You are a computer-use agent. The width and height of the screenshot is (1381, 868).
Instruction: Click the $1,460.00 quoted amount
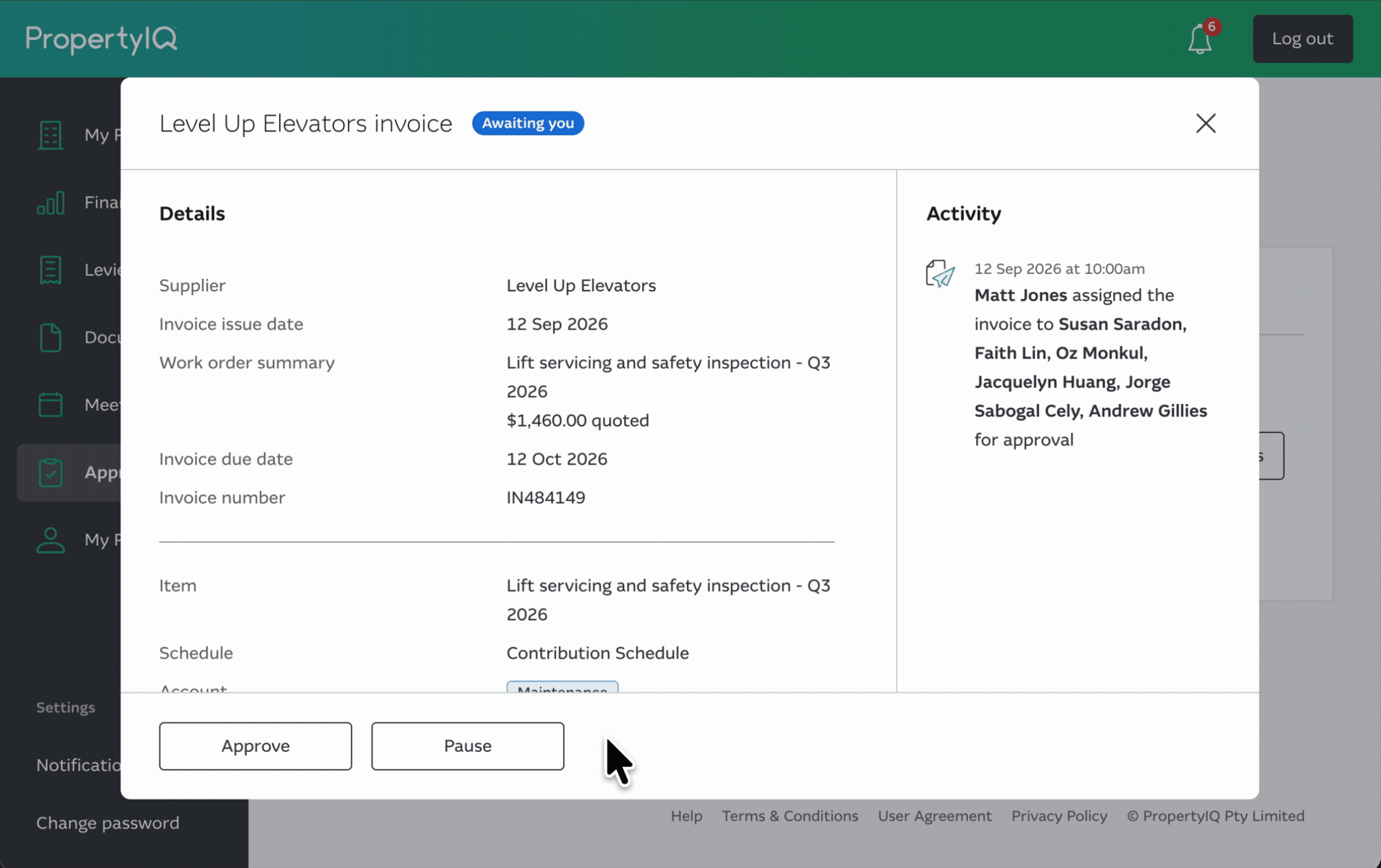pos(578,420)
